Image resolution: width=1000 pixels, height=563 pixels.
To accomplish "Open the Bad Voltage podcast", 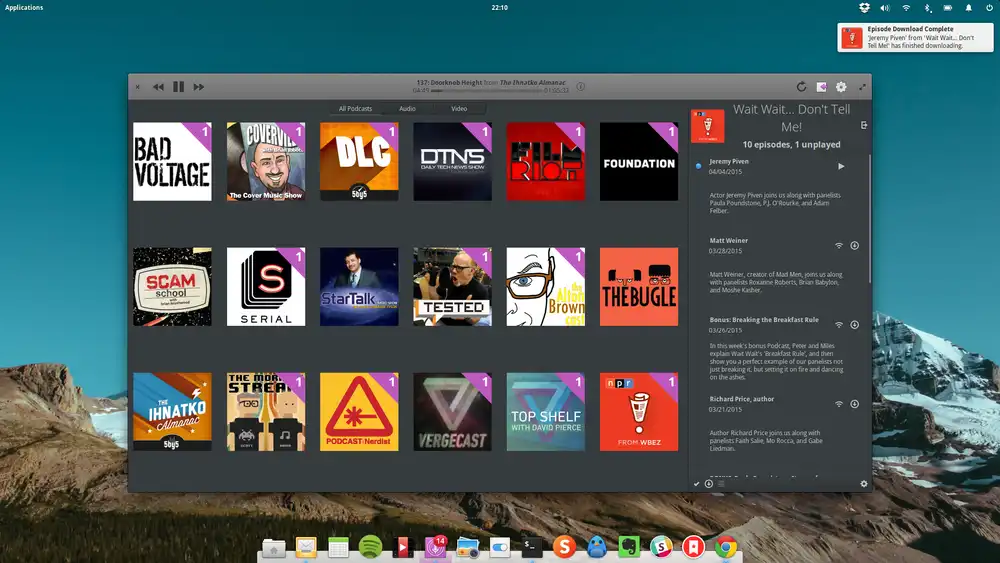I will (x=172, y=161).
